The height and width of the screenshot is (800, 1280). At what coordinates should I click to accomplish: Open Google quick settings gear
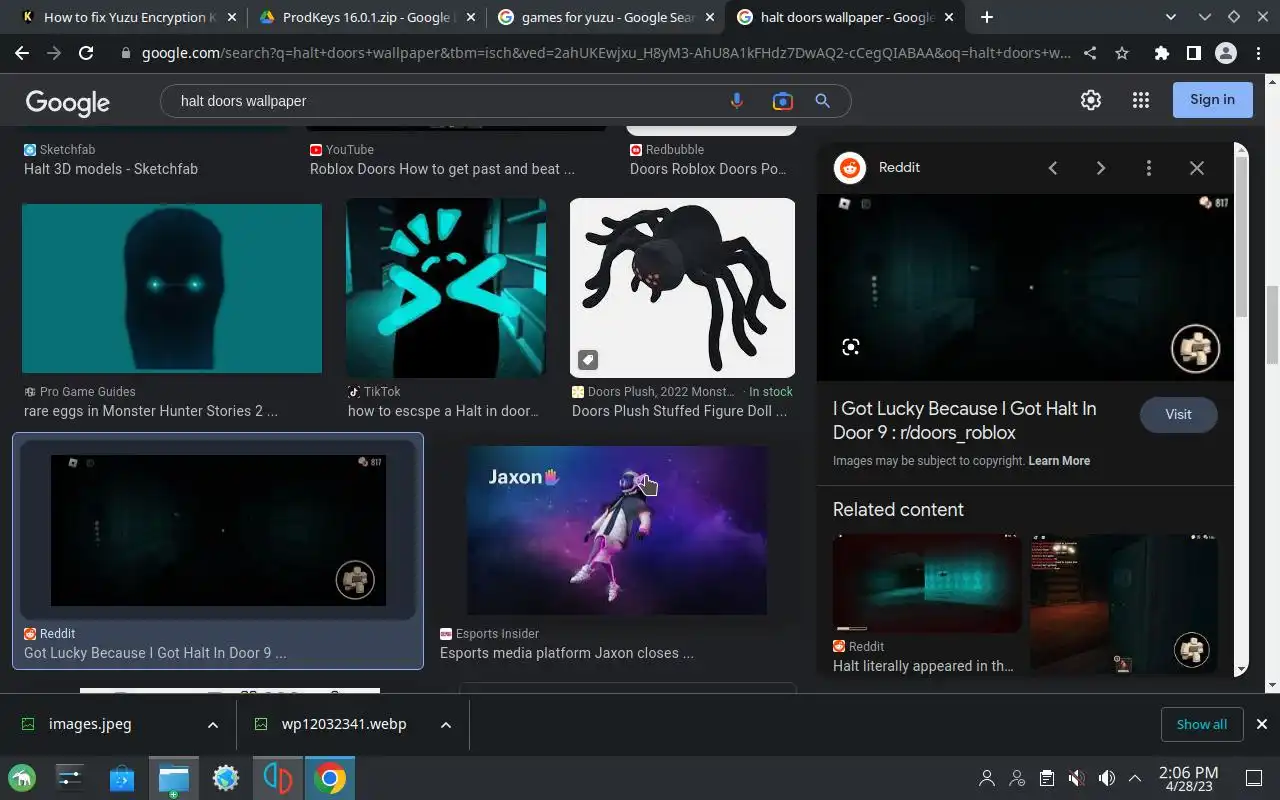[1091, 100]
